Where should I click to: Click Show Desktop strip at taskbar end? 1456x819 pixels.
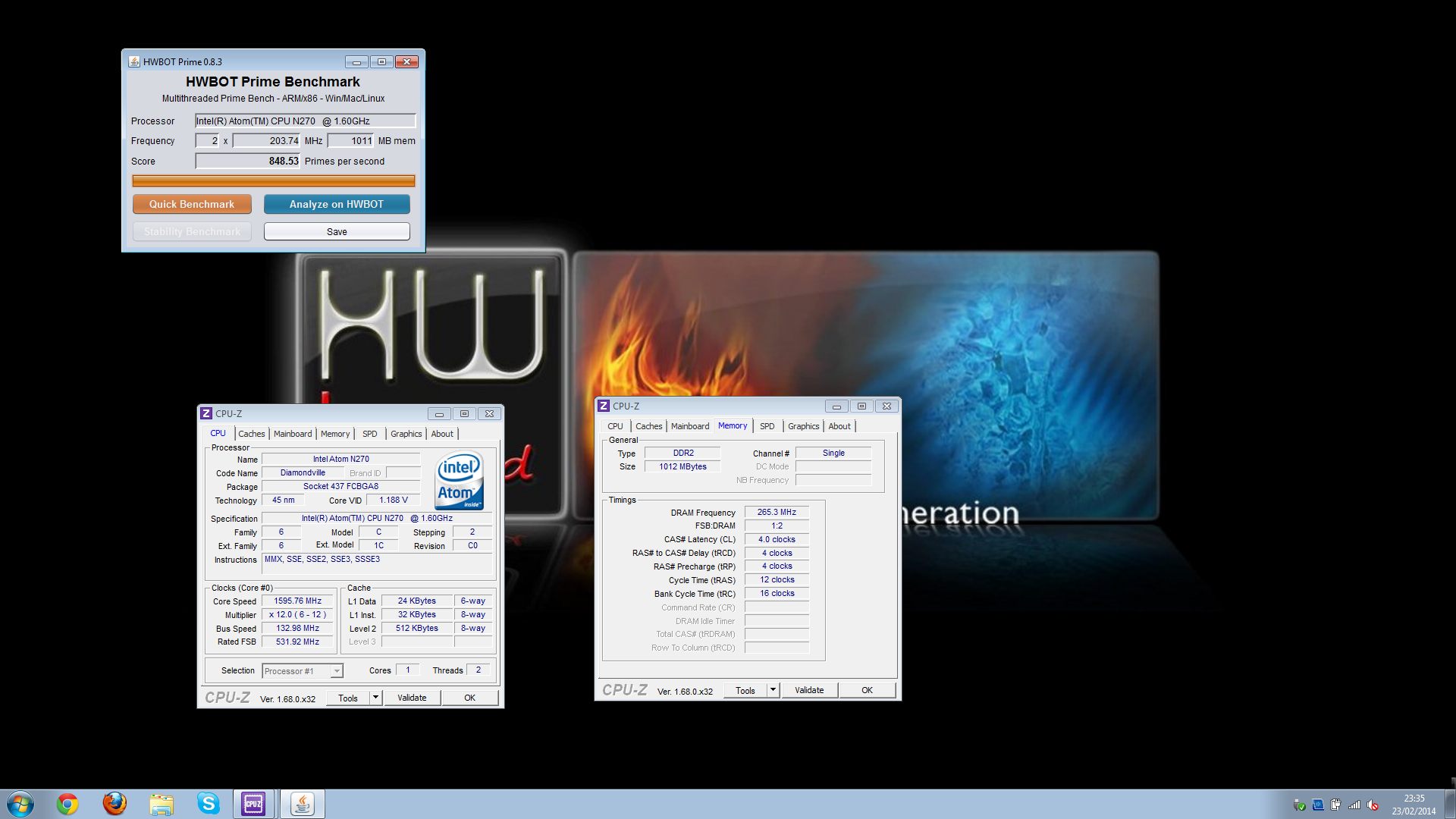click(1451, 804)
